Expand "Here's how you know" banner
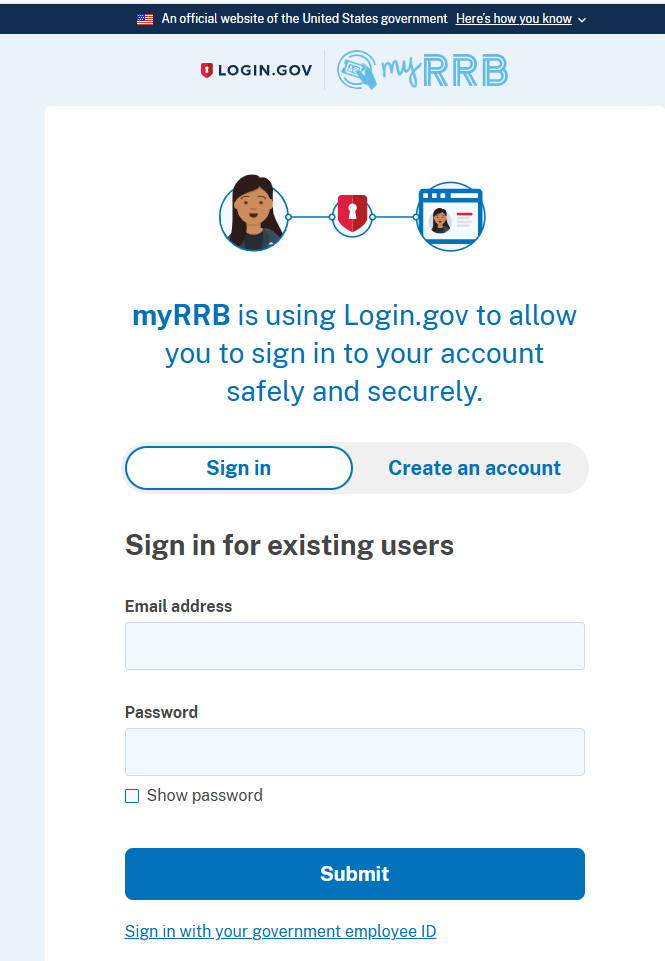The height and width of the screenshot is (961, 665). (513, 19)
